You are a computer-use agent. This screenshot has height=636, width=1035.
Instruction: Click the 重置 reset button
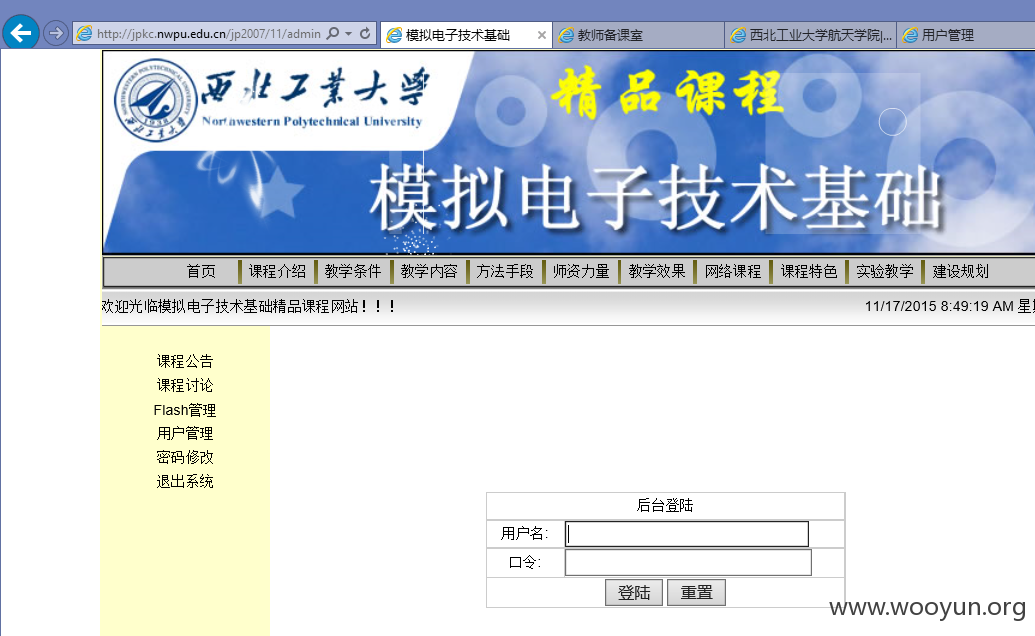click(696, 592)
